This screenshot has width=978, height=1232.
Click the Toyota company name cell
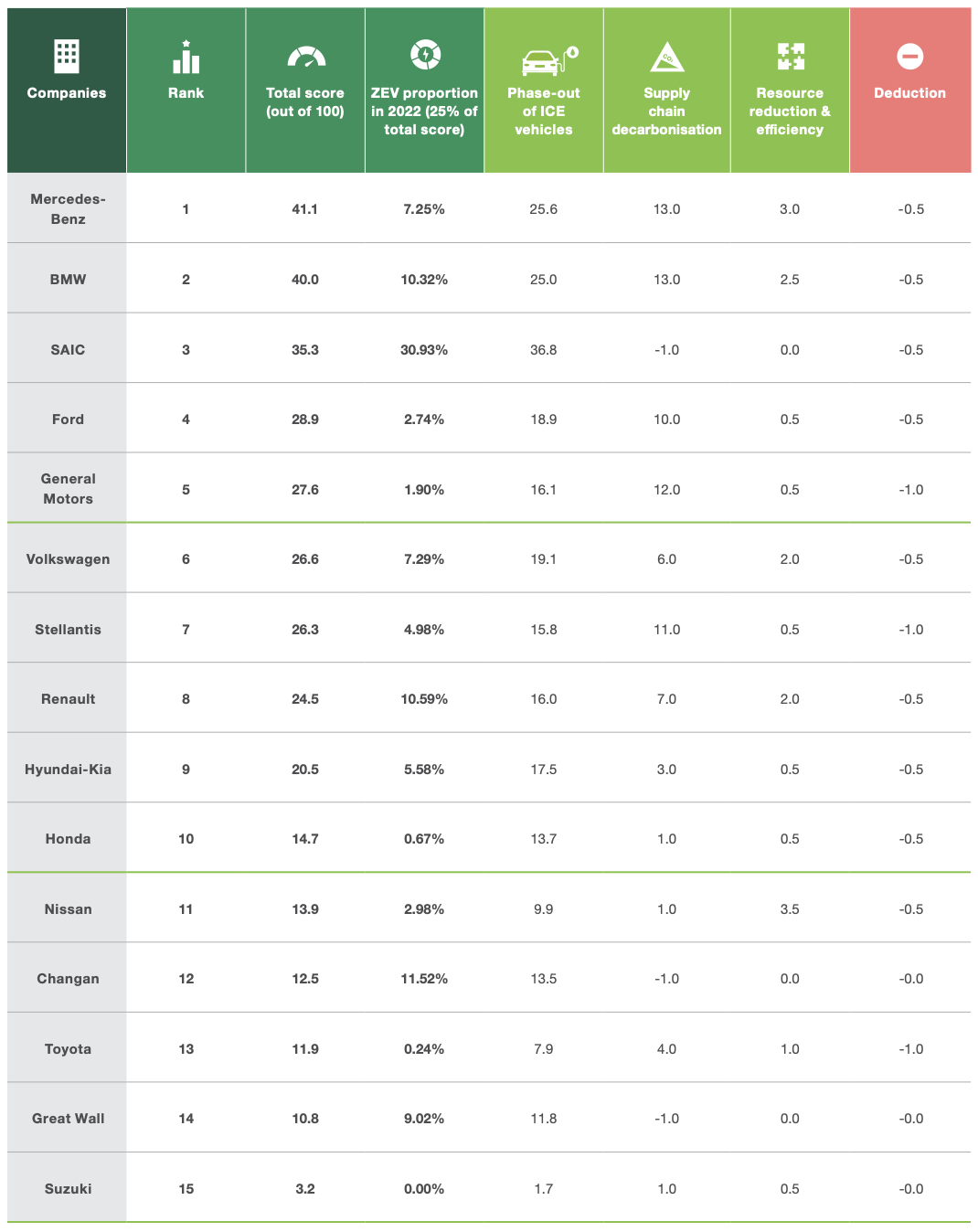(x=68, y=1049)
